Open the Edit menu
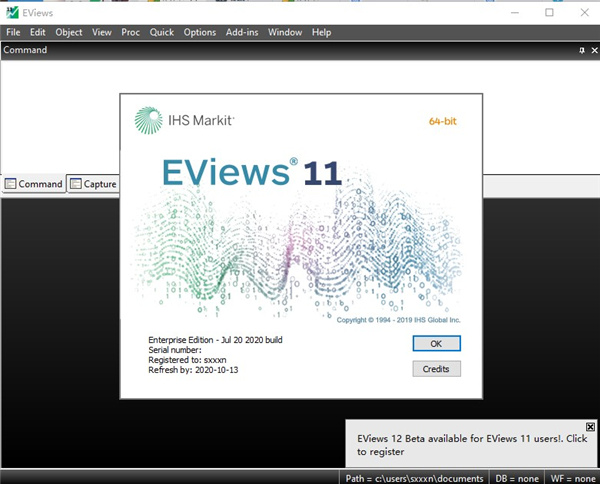600x484 pixels. [x=38, y=32]
